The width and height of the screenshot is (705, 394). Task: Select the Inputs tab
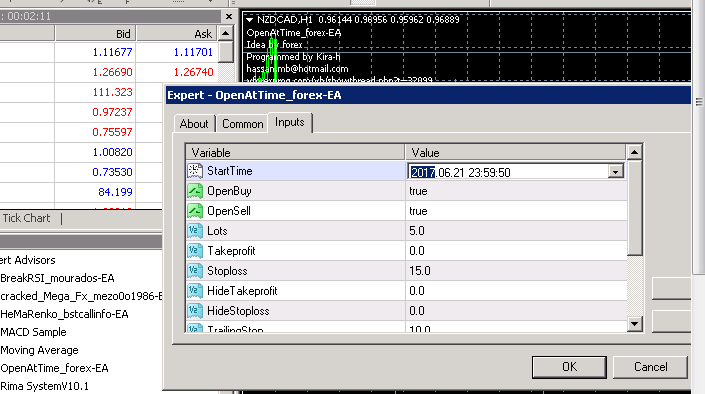[290, 122]
